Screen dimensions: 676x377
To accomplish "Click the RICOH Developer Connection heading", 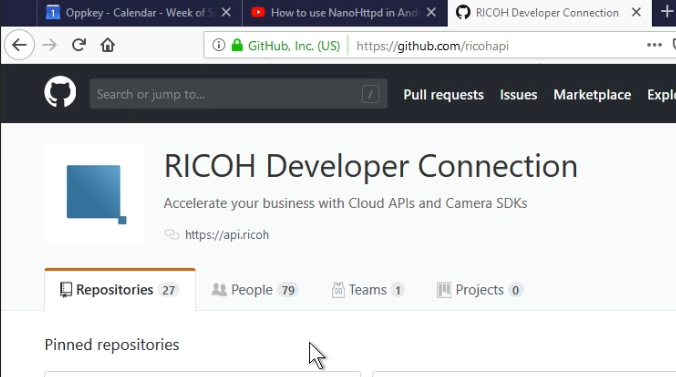I will (371, 166).
